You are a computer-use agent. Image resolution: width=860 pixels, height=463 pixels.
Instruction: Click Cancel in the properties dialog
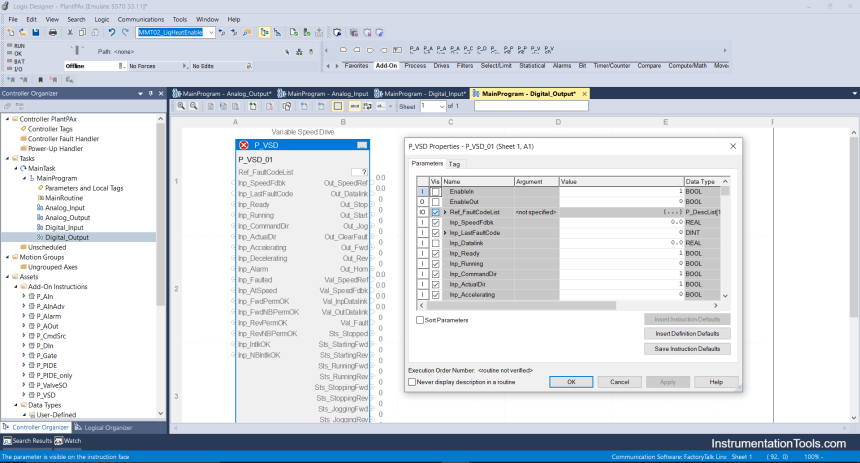[619, 382]
